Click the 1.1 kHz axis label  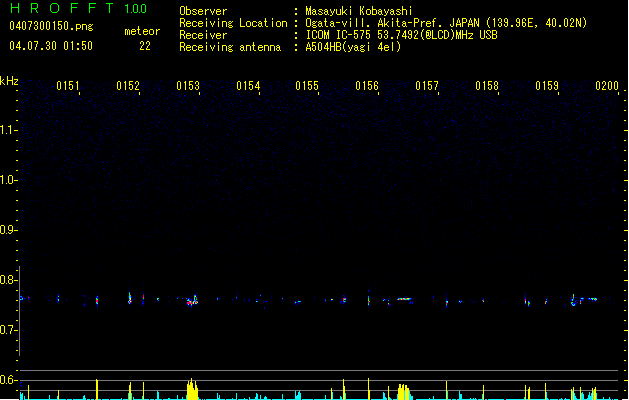click(8, 130)
